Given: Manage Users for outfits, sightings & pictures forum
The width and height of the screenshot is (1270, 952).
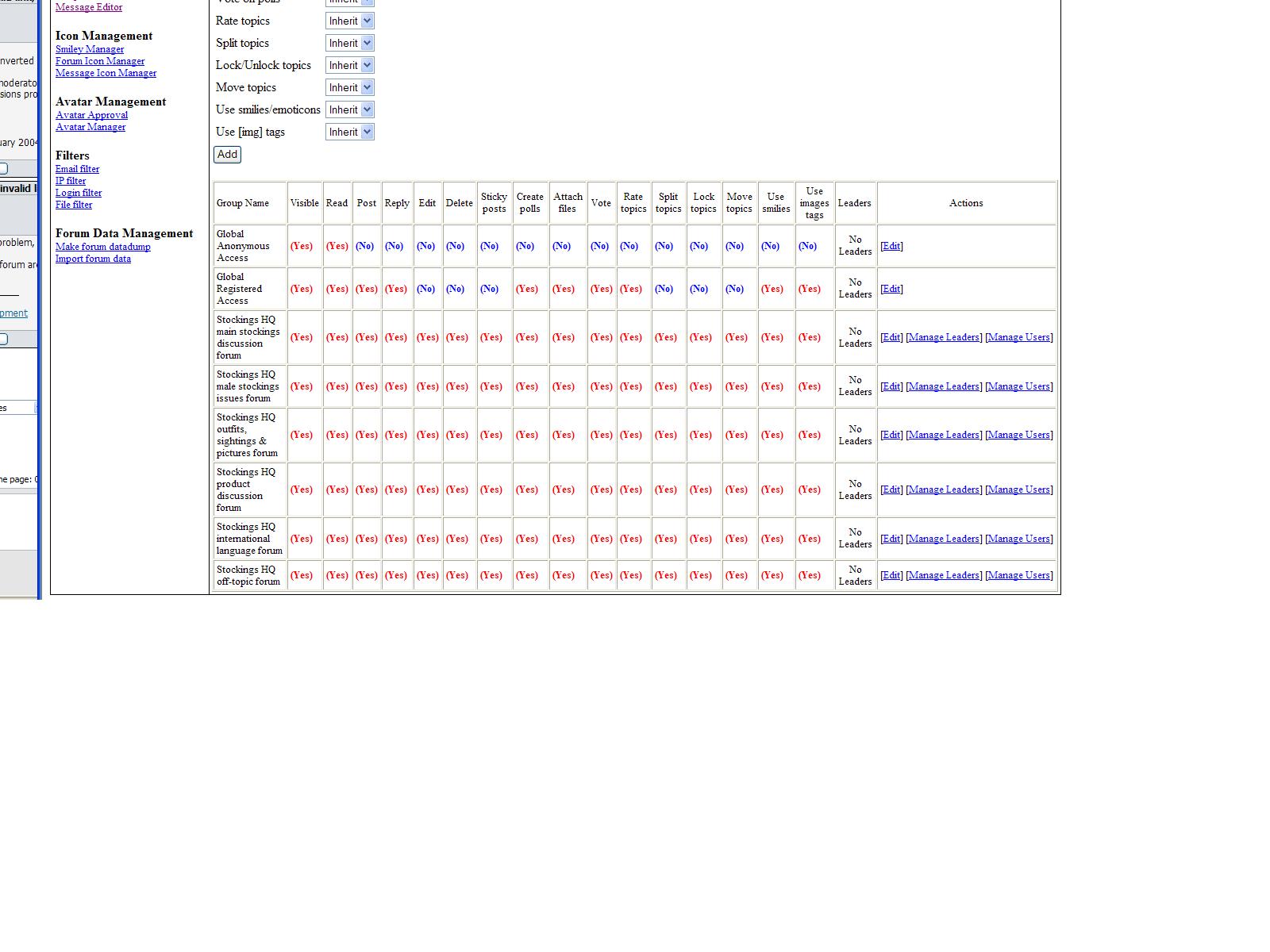Looking at the screenshot, I should (x=1019, y=435).
